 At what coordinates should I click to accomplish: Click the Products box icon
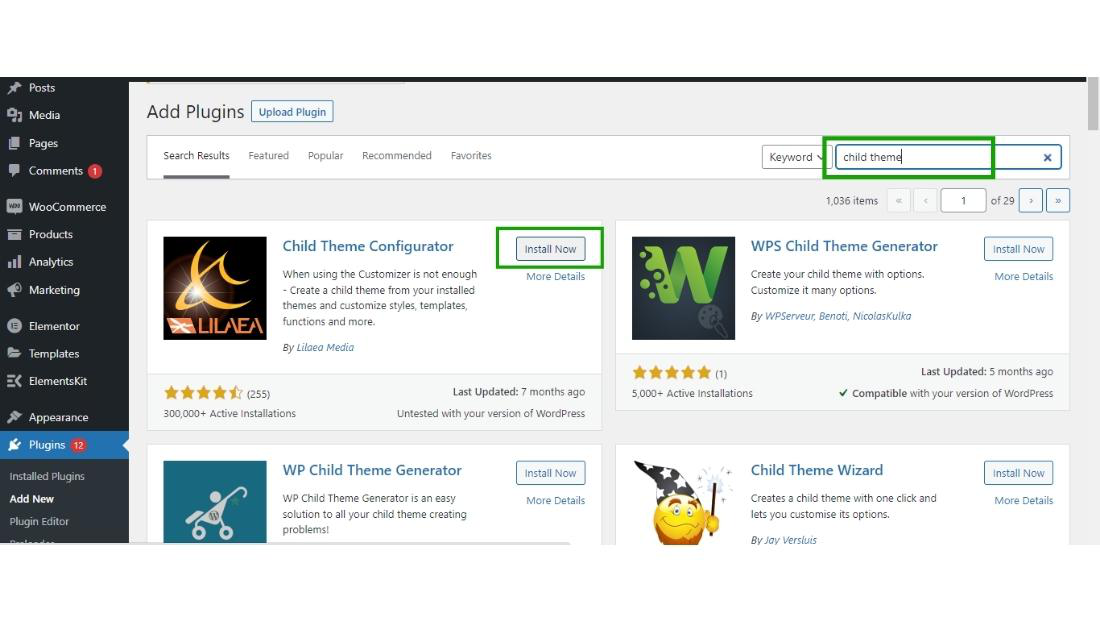[14, 234]
